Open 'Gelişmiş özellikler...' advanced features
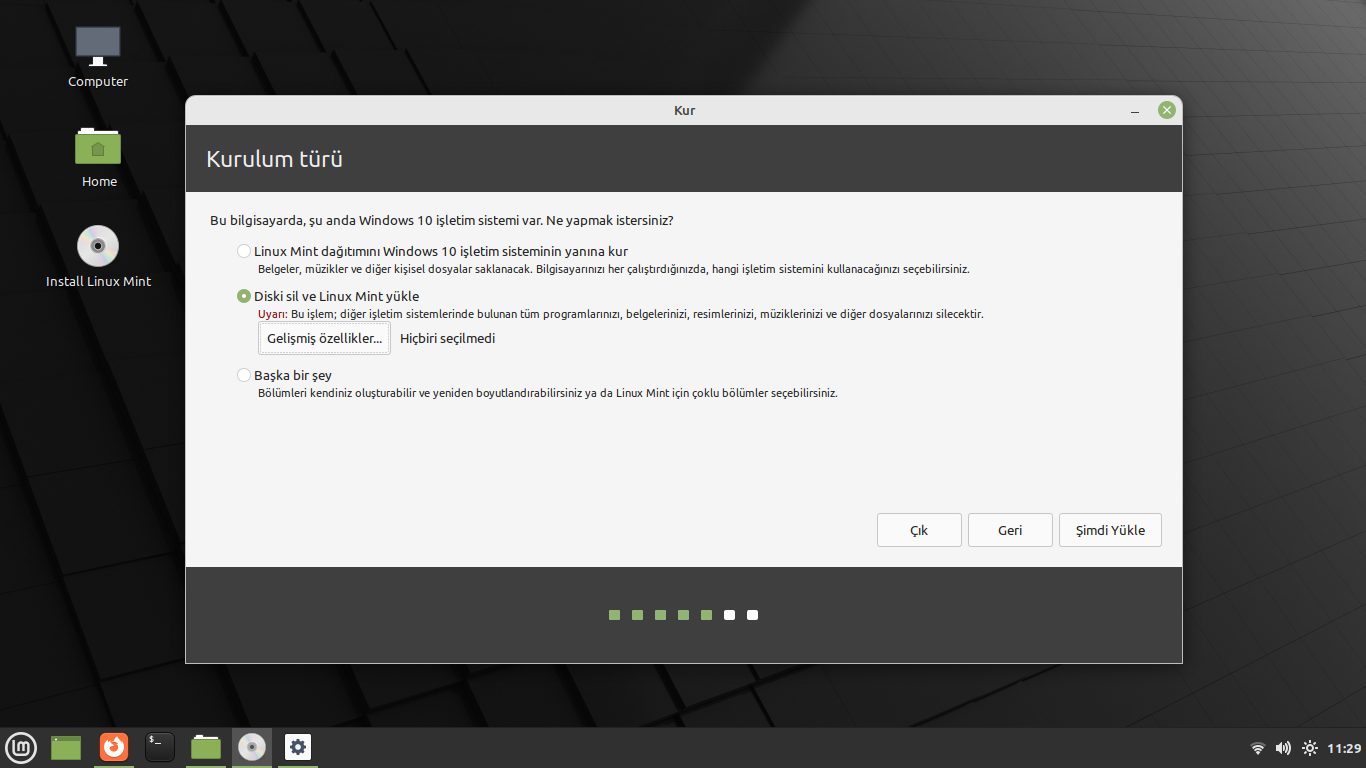The width and height of the screenshot is (1366, 768). 325,338
